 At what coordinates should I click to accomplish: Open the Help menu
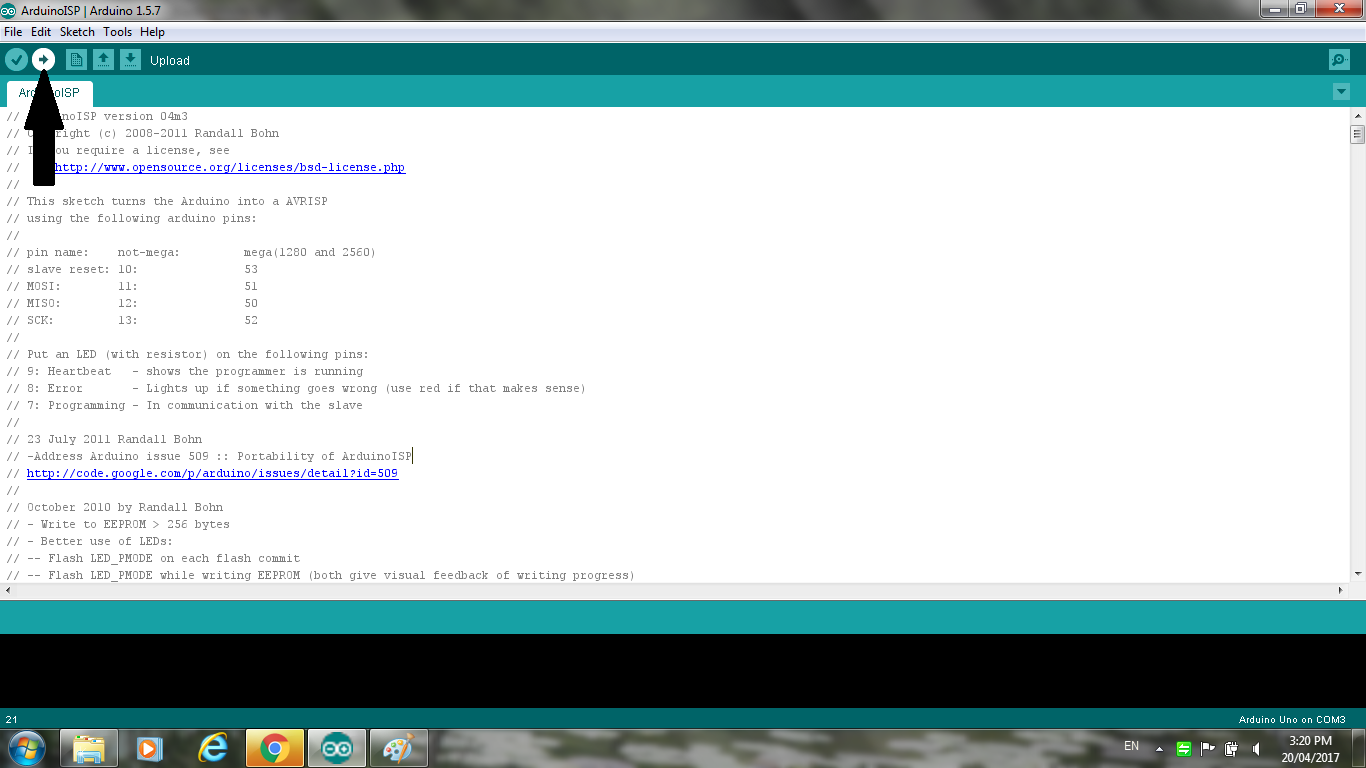[152, 32]
